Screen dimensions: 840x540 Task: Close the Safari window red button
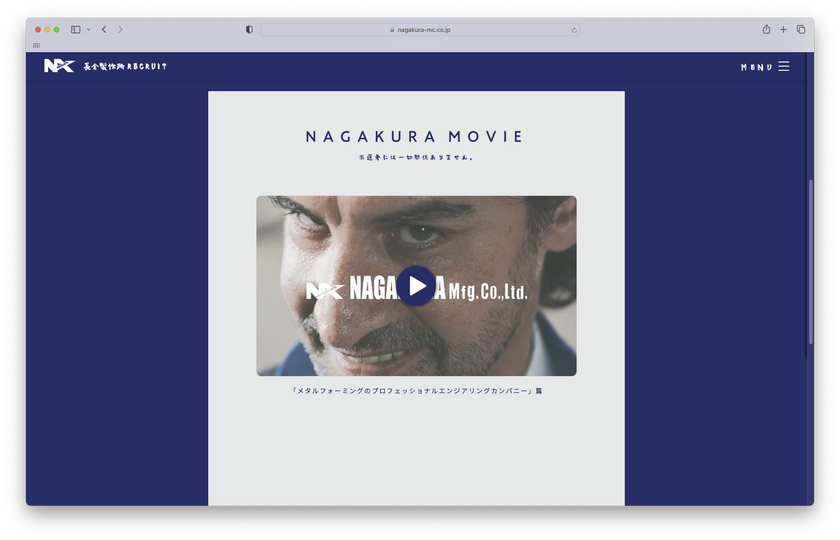(x=38, y=29)
